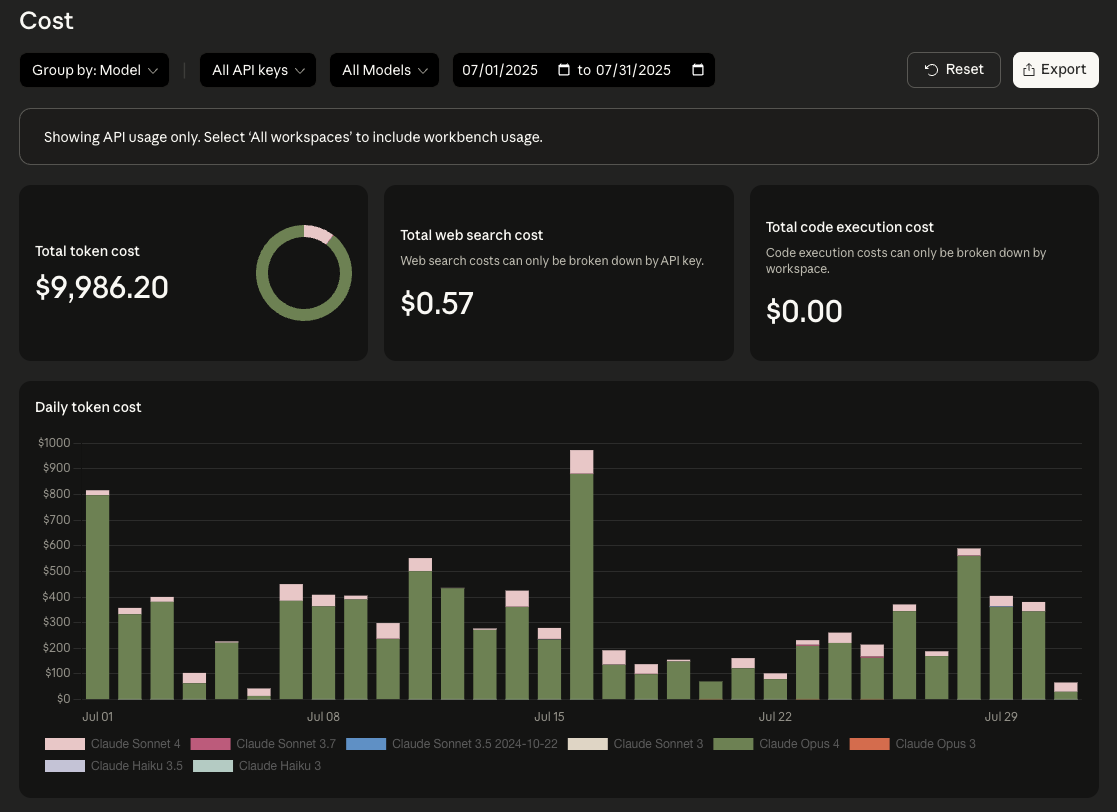Click the Reset button
The height and width of the screenshot is (812, 1117).
(x=953, y=69)
